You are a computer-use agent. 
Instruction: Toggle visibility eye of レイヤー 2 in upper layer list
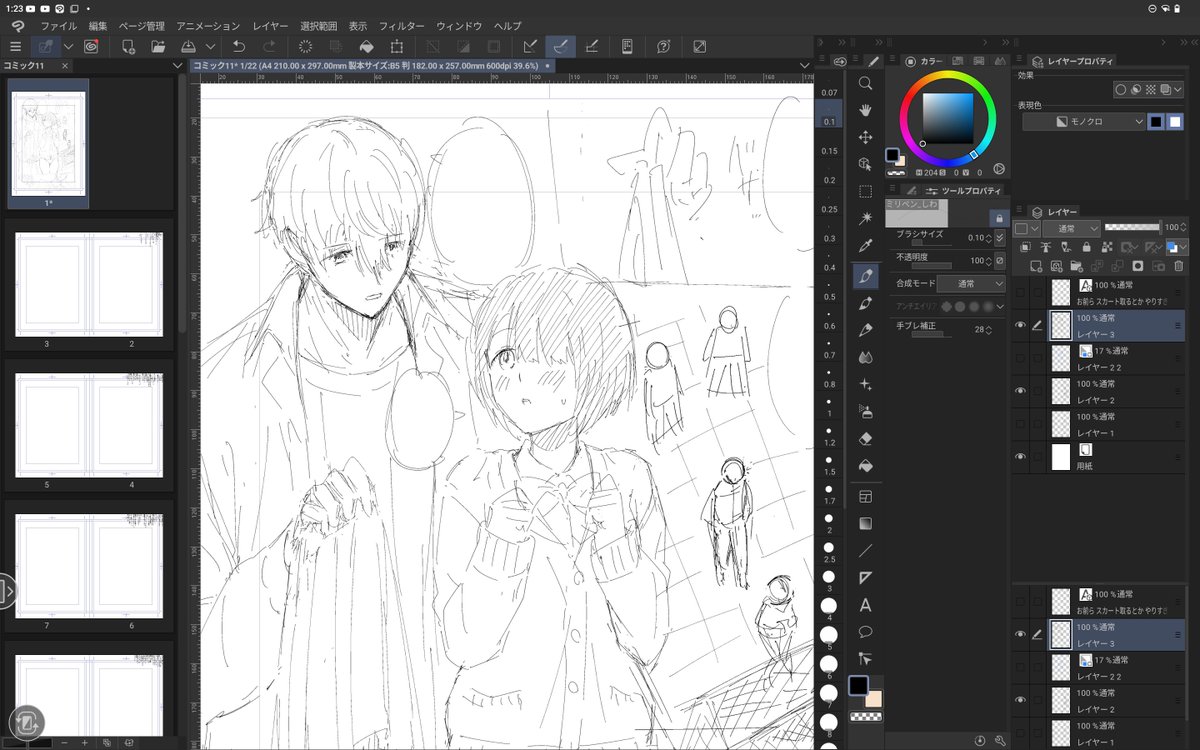tap(1020, 391)
